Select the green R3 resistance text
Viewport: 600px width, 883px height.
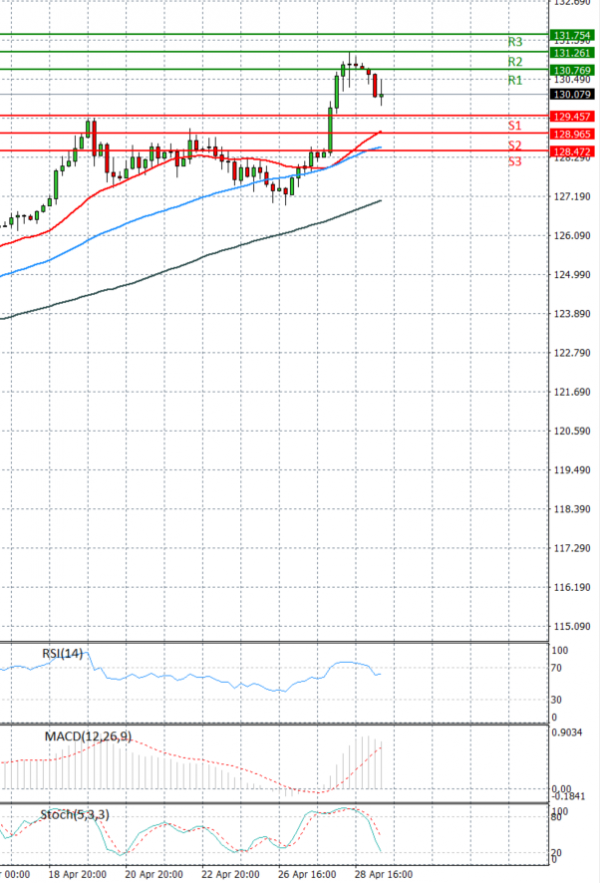tap(515, 42)
